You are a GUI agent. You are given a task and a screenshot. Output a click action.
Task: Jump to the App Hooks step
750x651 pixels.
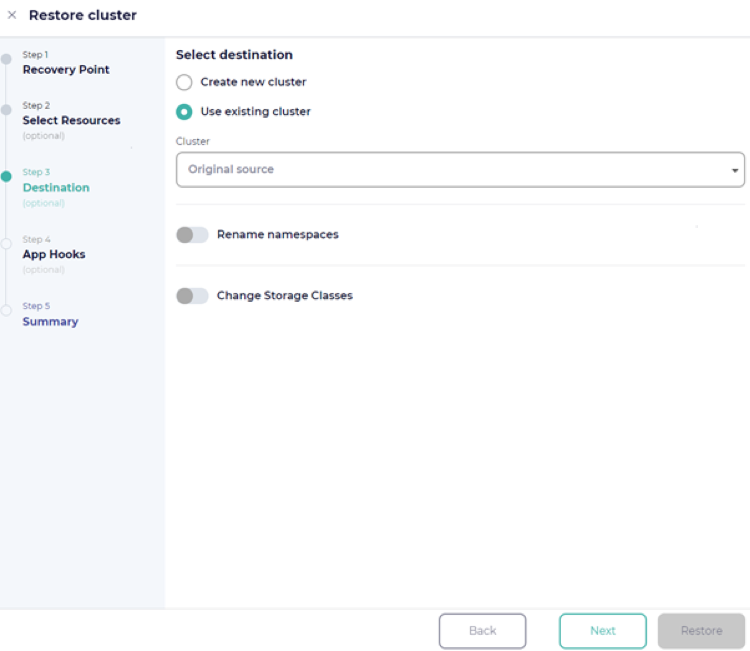coord(54,255)
